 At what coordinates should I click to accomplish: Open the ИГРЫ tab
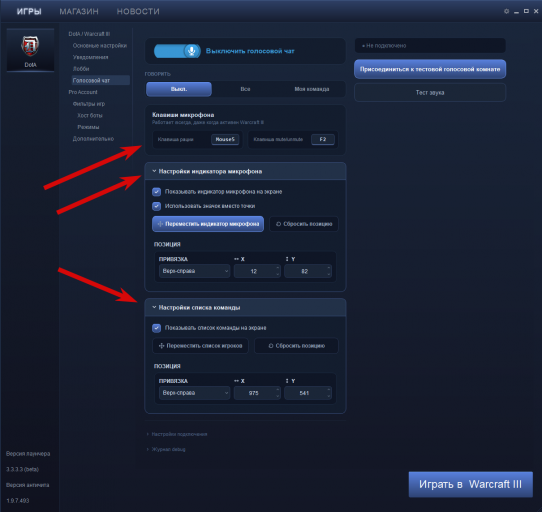pos(29,11)
